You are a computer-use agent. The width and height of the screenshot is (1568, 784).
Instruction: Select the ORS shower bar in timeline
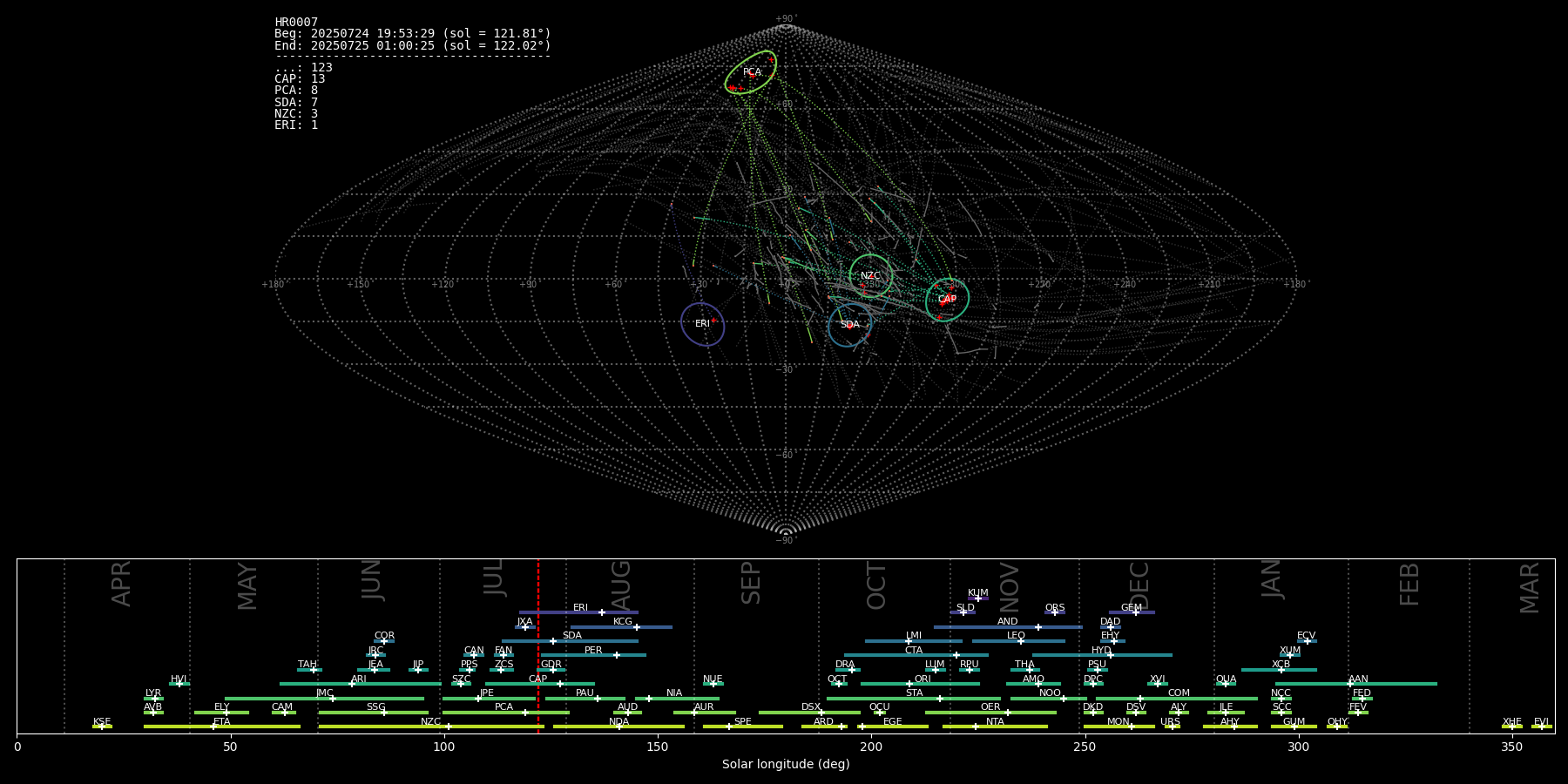coord(1055,612)
